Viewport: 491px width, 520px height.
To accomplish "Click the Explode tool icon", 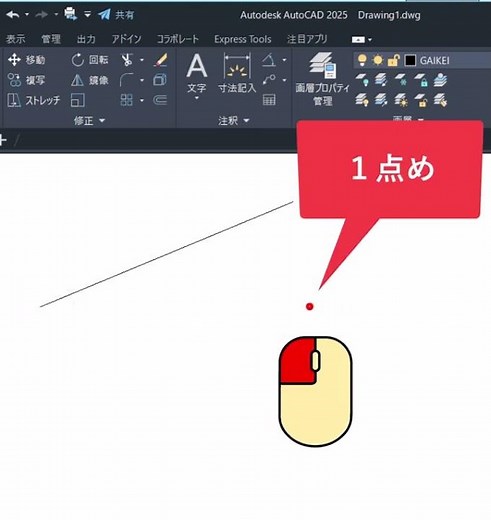I will click(160, 80).
